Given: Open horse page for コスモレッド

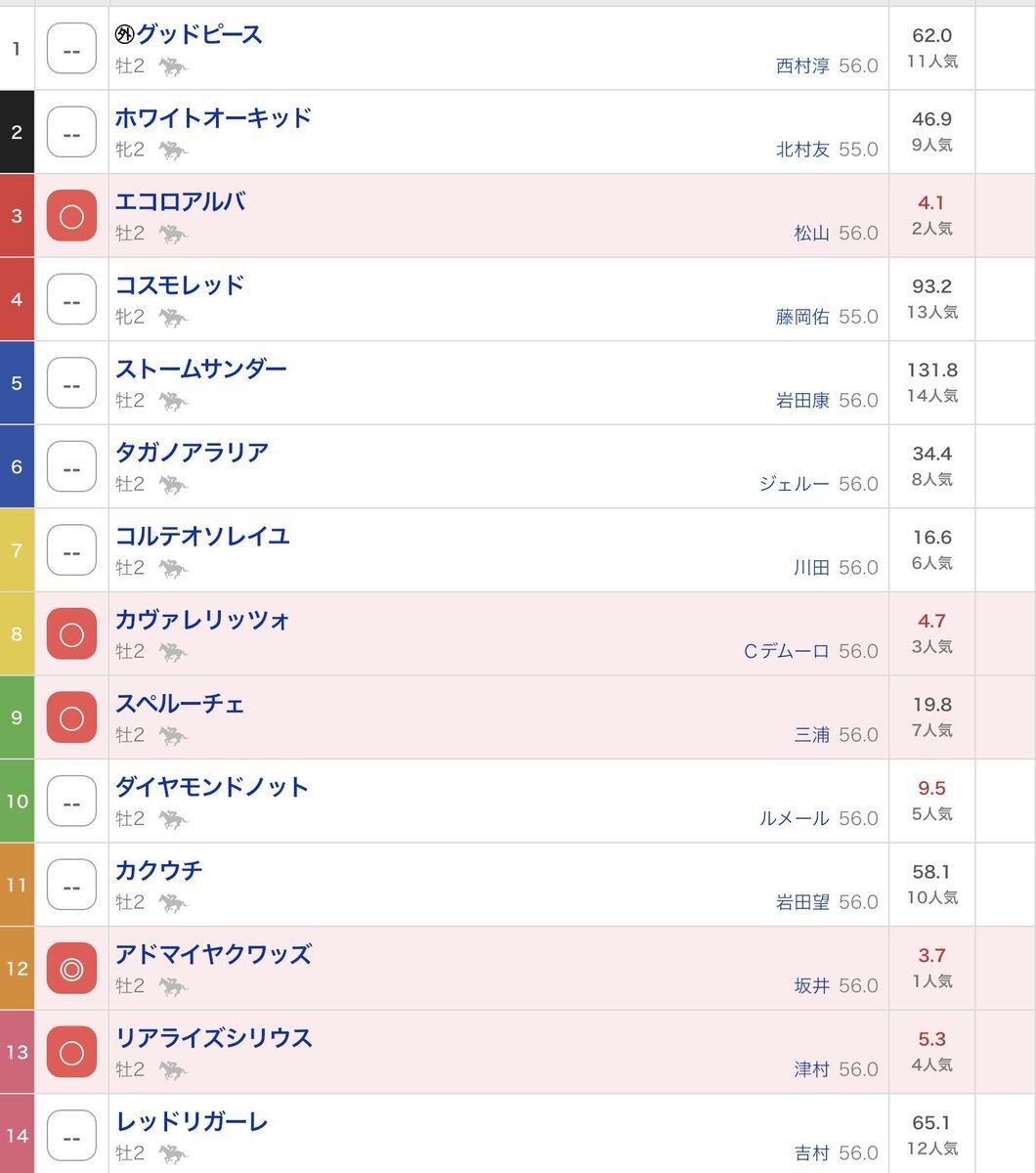Looking at the screenshot, I should [x=180, y=285].
